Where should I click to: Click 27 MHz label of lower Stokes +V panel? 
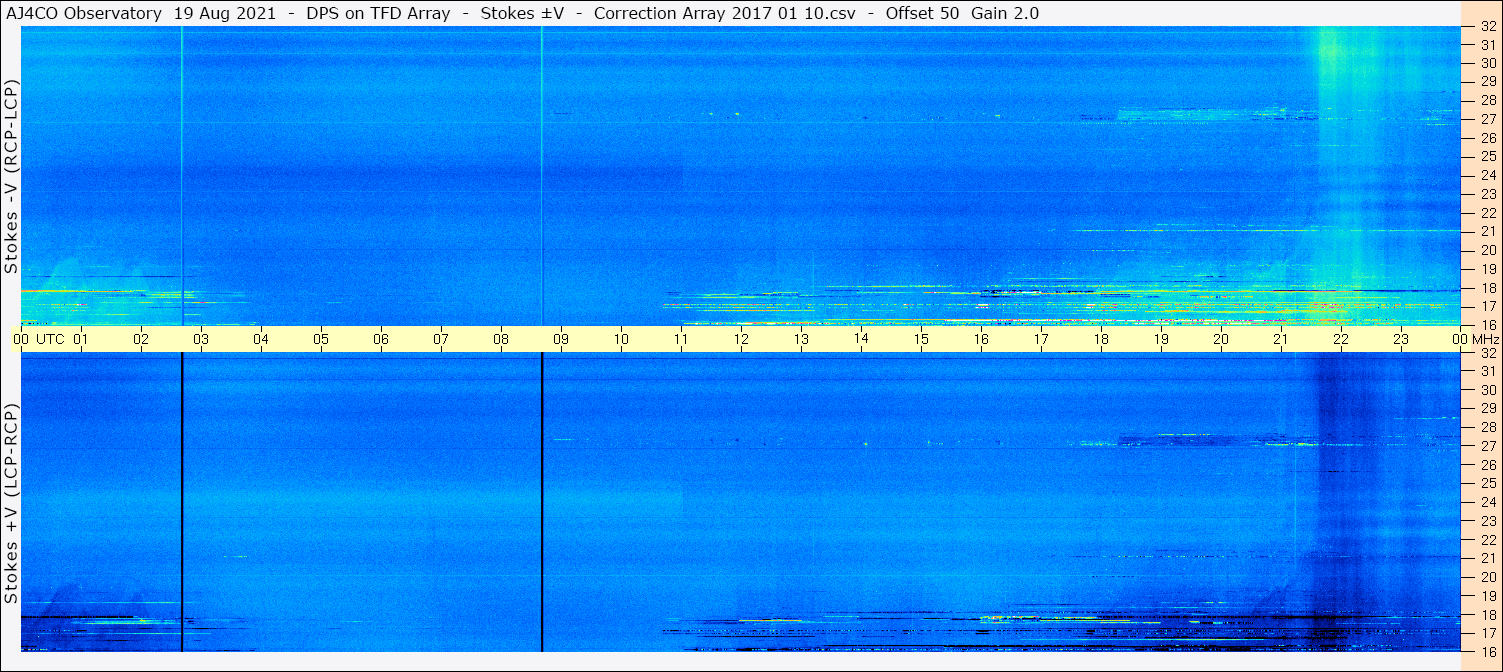(x=1488, y=446)
